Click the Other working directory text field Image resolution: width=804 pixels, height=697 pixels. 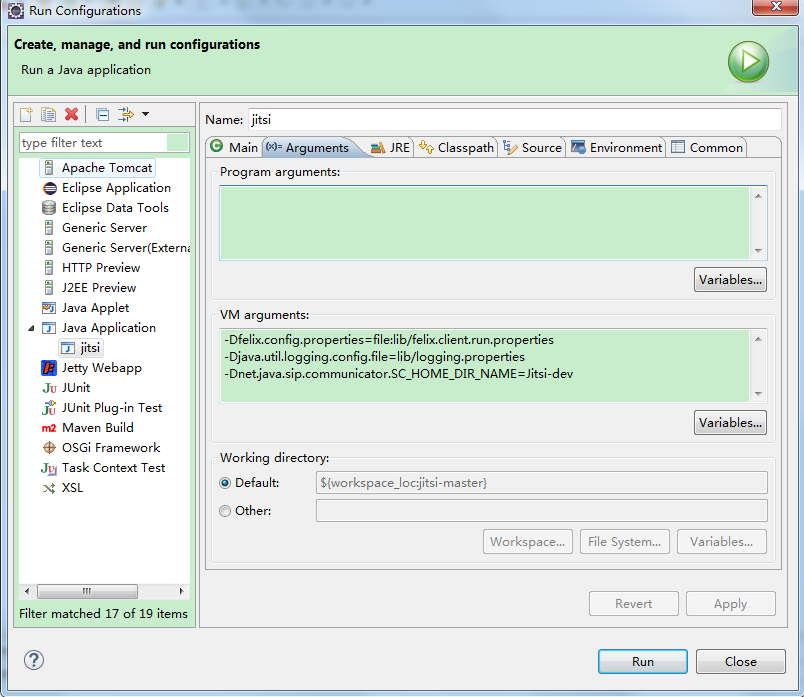point(541,511)
